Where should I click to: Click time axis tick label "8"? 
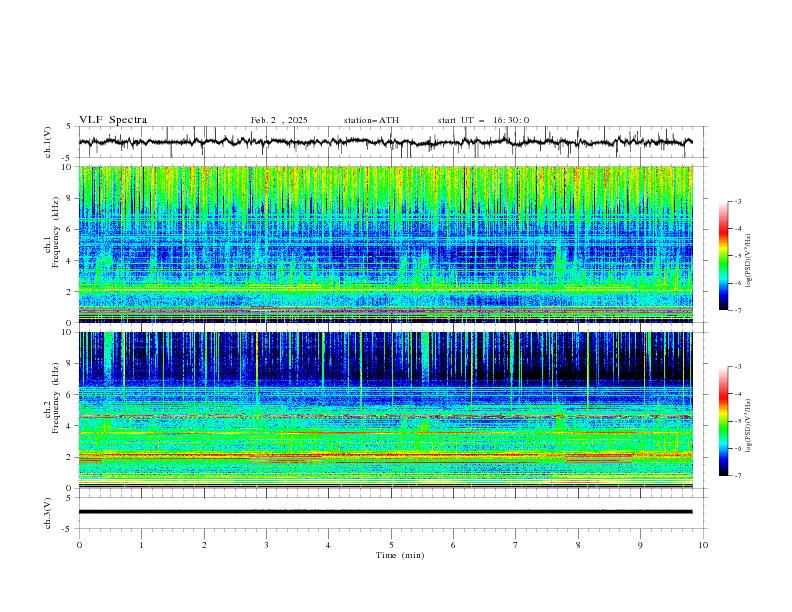[578, 545]
